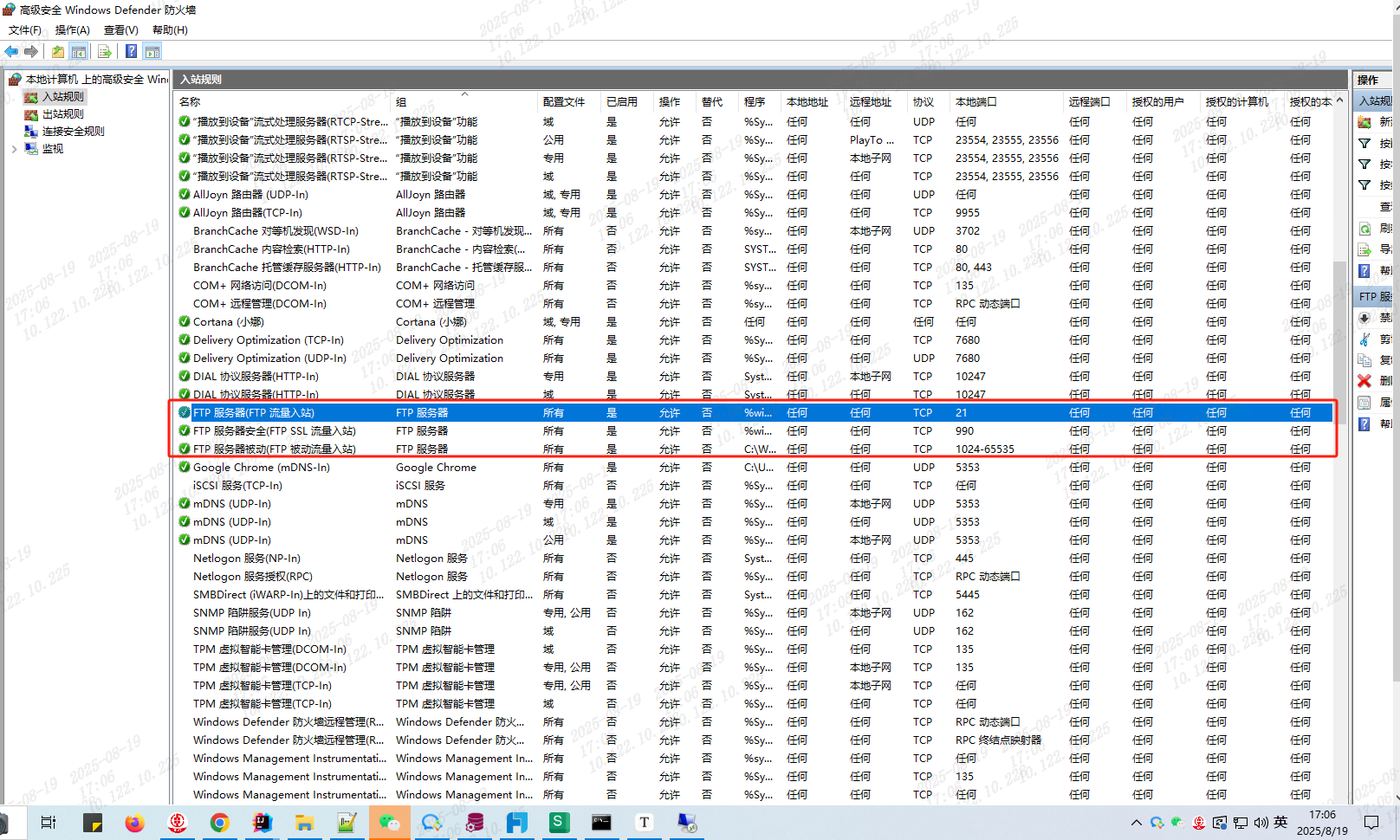Image resolution: width=1400 pixels, height=840 pixels.
Task: Select the FTP 服务器安全(FTP SSL 流量入站) rule
Action: [x=752, y=431]
